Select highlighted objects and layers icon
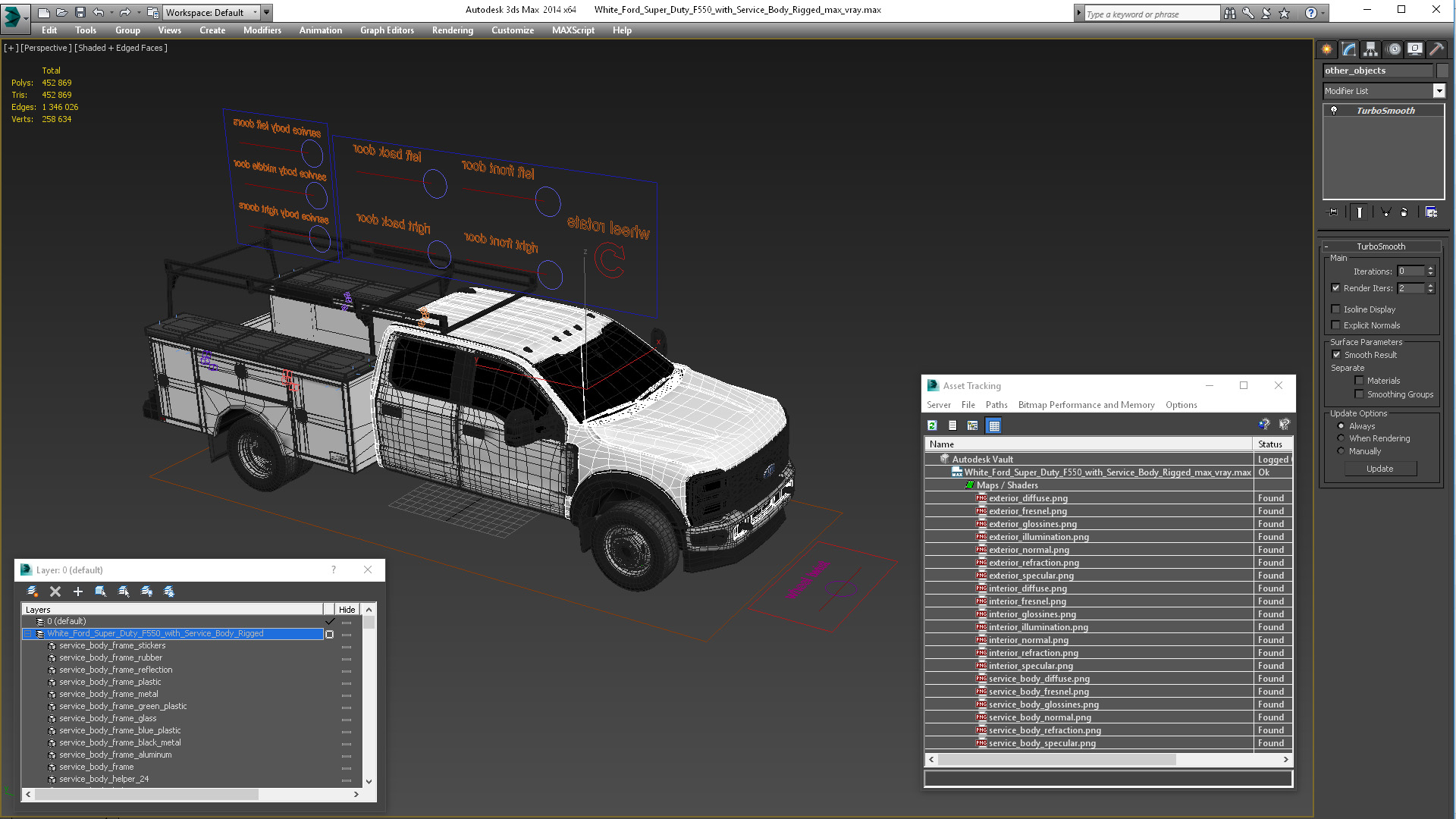The height and width of the screenshot is (819, 1456). point(101,591)
